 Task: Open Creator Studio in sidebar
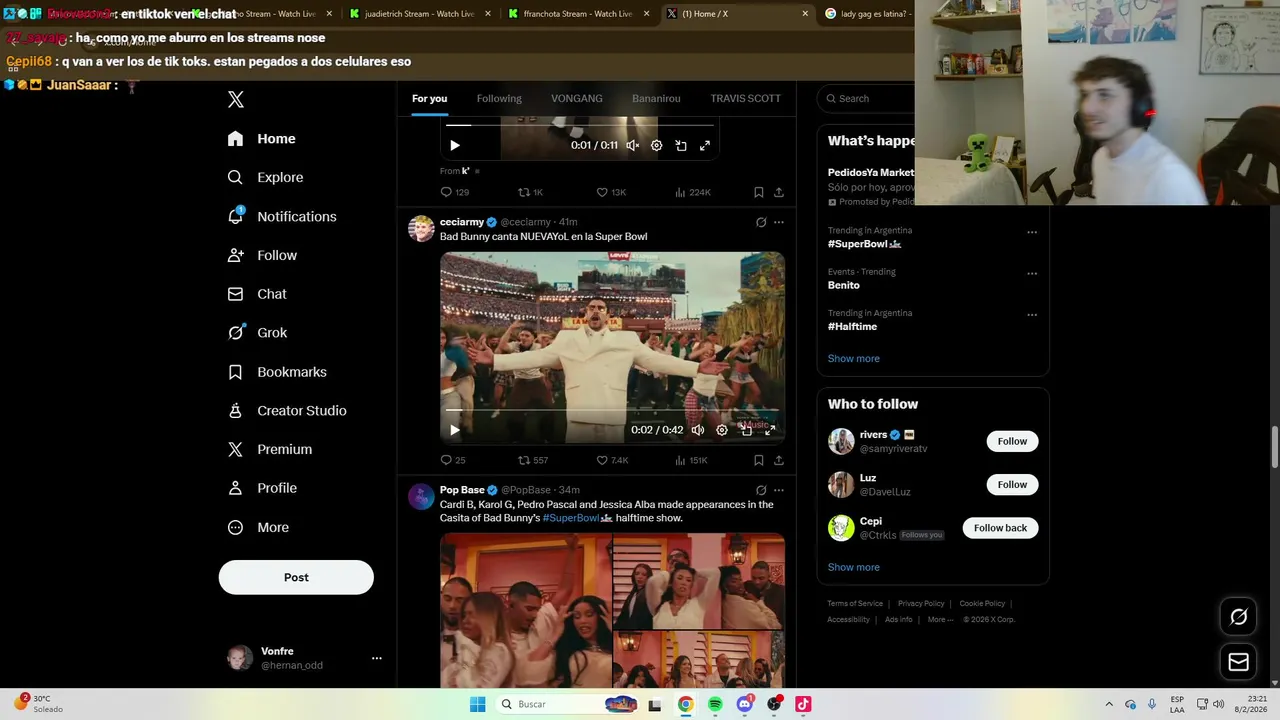click(287, 411)
